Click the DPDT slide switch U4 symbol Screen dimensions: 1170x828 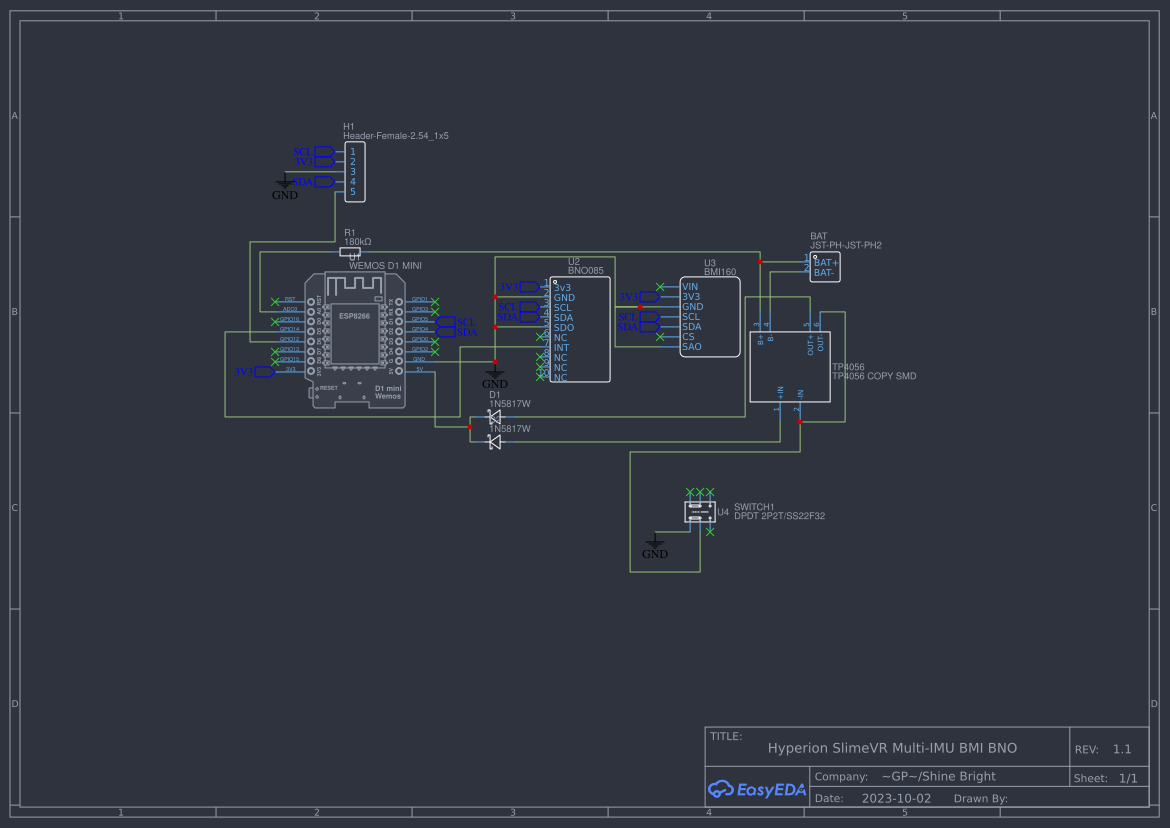click(x=698, y=512)
